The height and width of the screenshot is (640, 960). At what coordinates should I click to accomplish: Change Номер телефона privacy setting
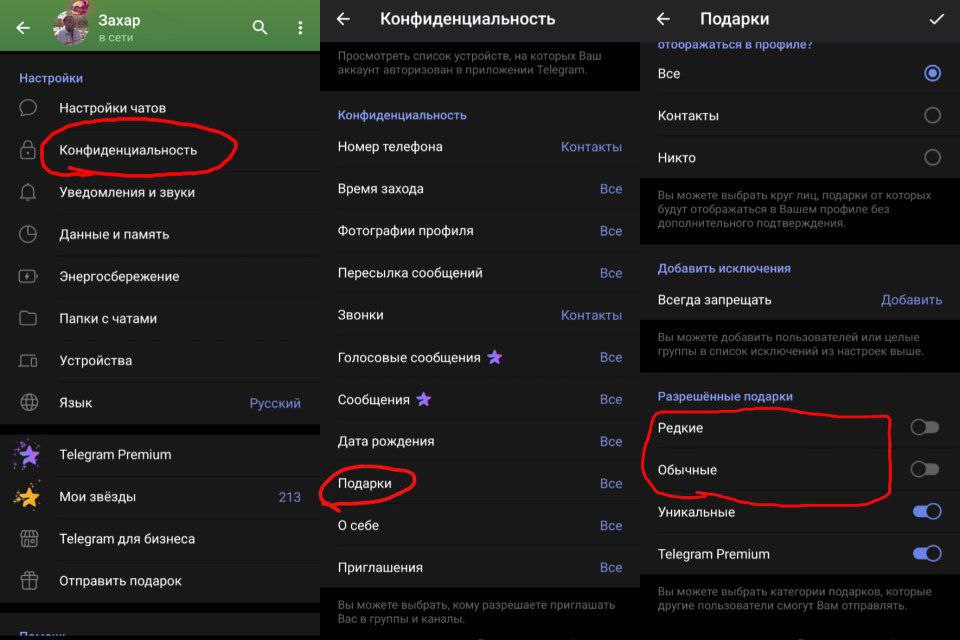coord(480,147)
